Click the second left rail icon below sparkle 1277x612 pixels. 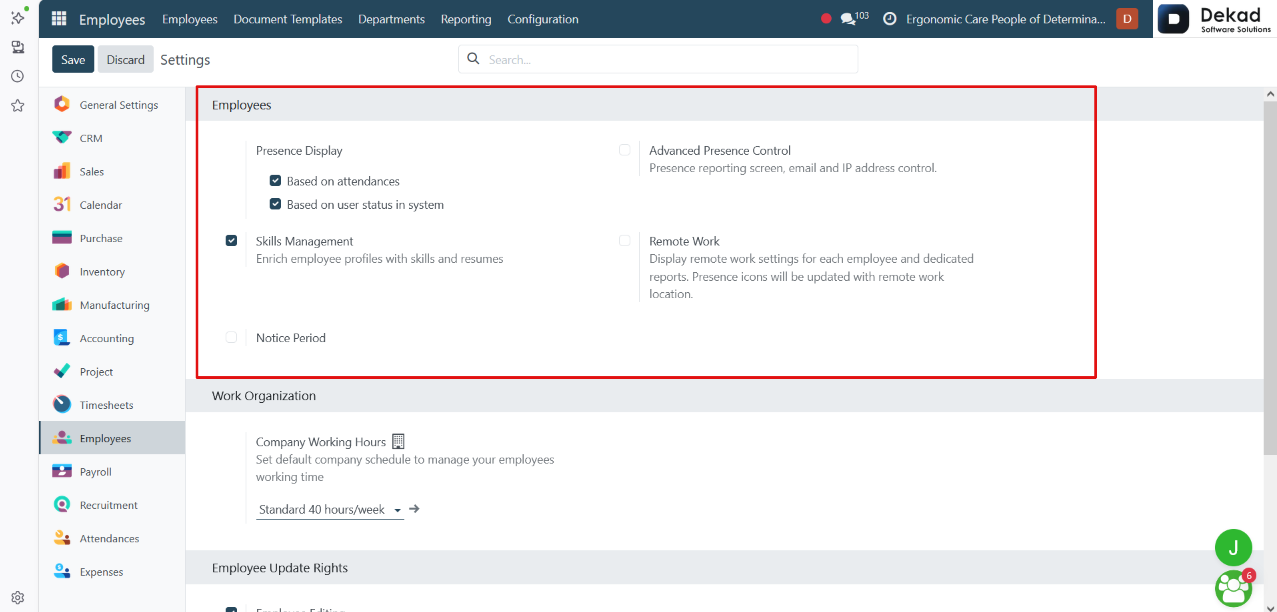17,47
